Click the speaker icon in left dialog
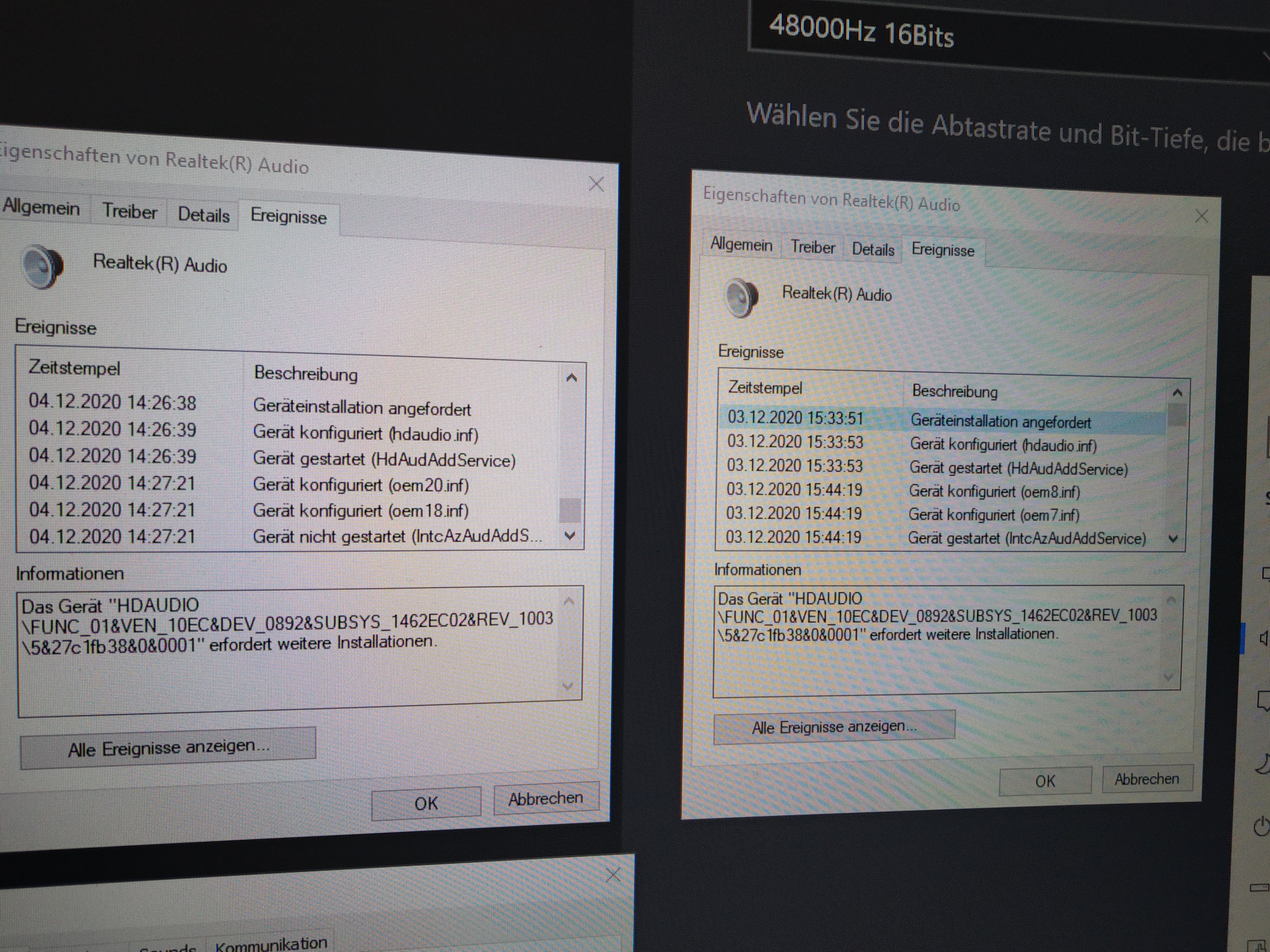The width and height of the screenshot is (1270, 952). 43,267
